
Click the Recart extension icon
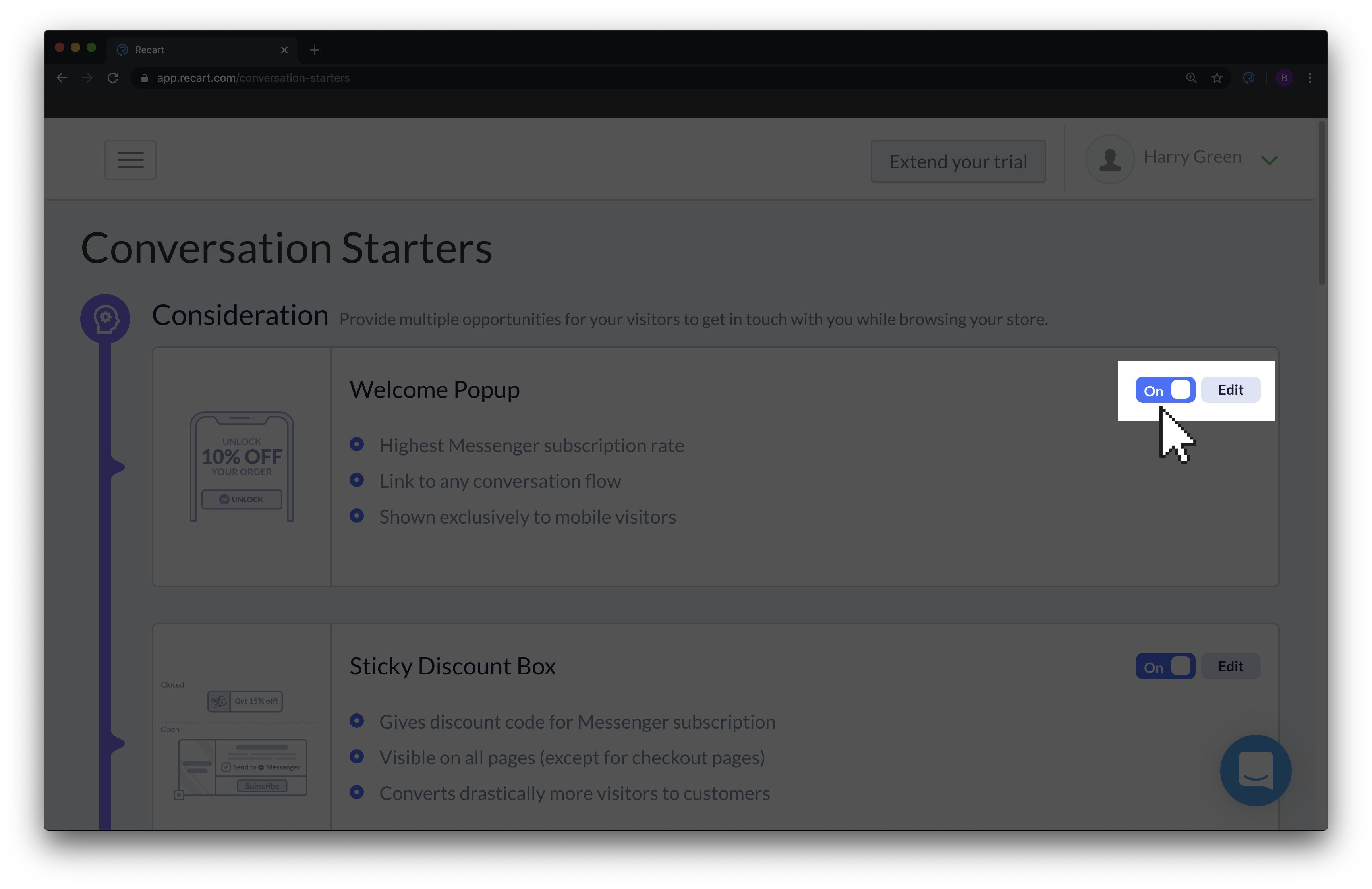click(1248, 78)
